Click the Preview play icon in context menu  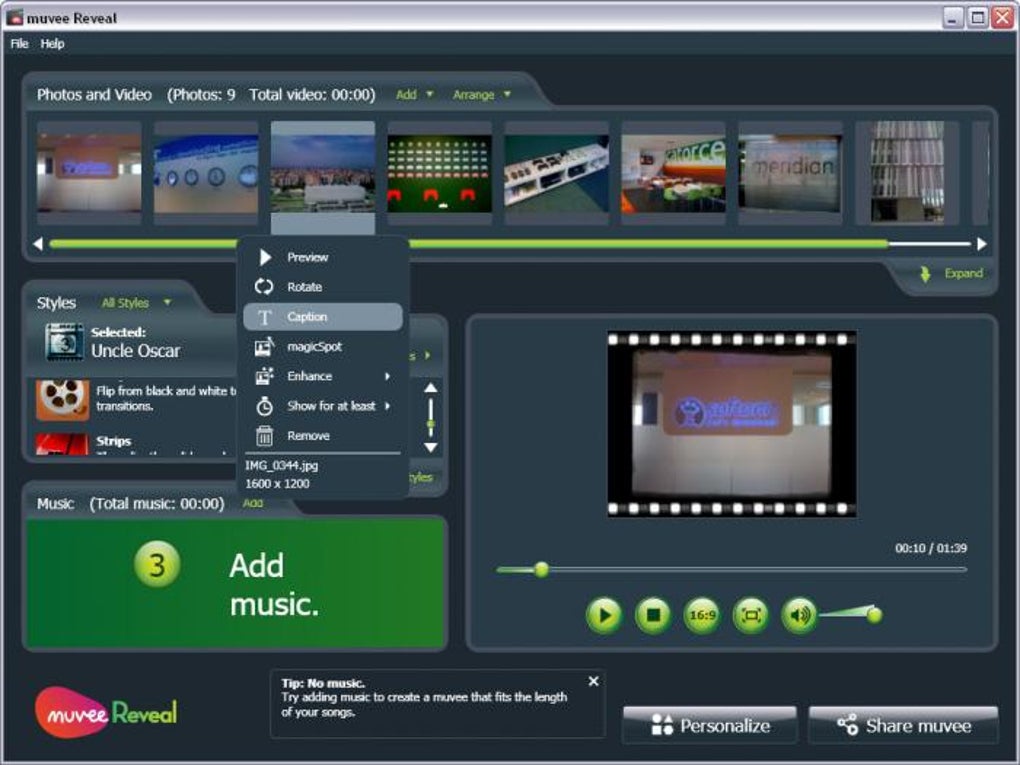pos(265,258)
